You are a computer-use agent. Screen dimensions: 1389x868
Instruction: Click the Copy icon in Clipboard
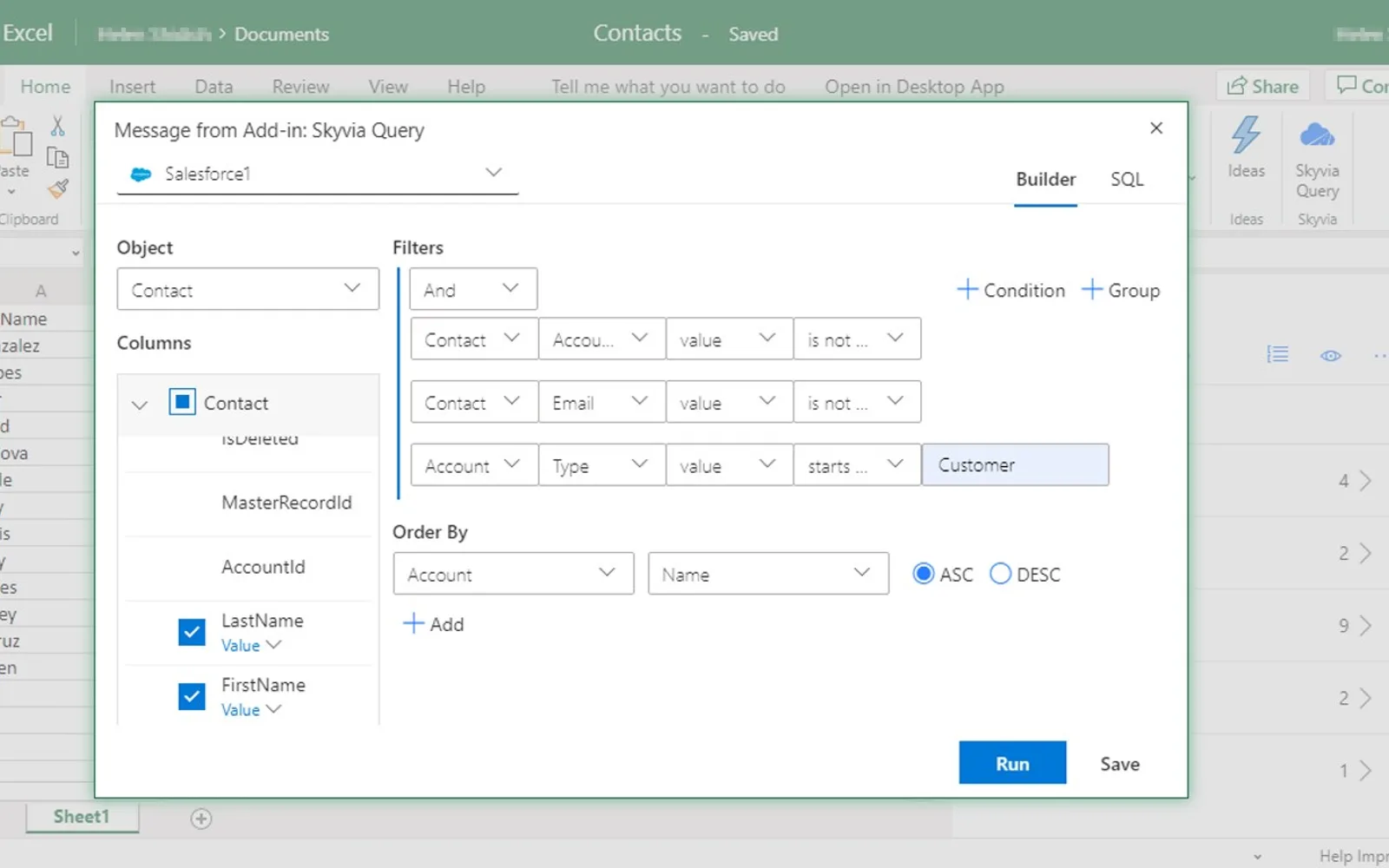pos(57,158)
